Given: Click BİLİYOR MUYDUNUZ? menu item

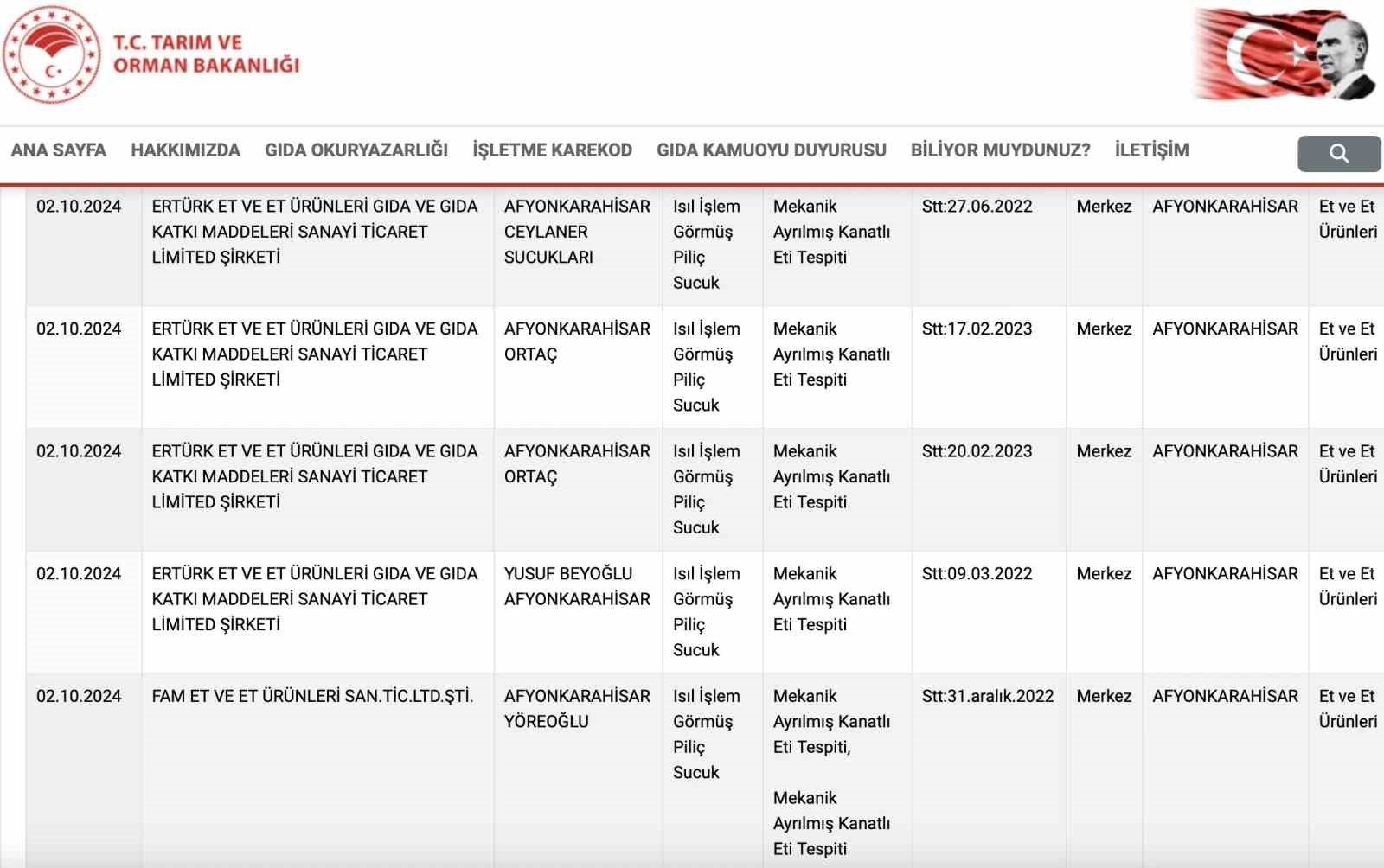Looking at the screenshot, I should [x=1000, y=150].
